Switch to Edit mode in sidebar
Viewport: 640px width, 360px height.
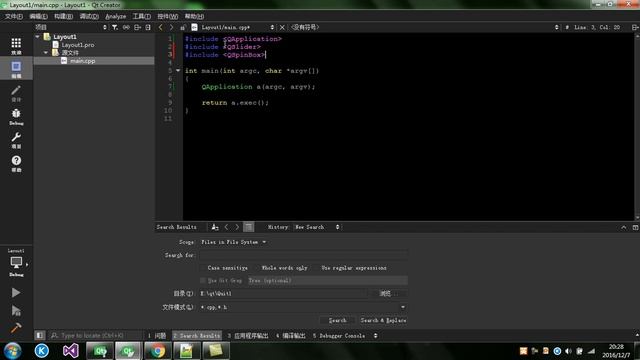16,69
